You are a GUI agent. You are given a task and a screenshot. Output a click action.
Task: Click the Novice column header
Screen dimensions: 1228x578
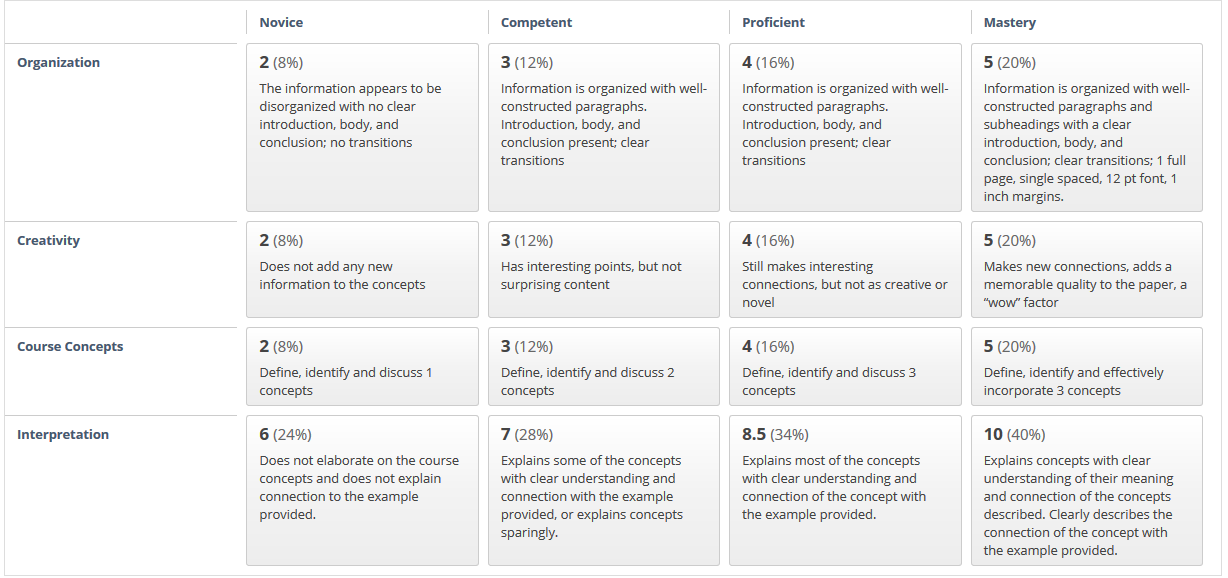[x=281, y=22]
